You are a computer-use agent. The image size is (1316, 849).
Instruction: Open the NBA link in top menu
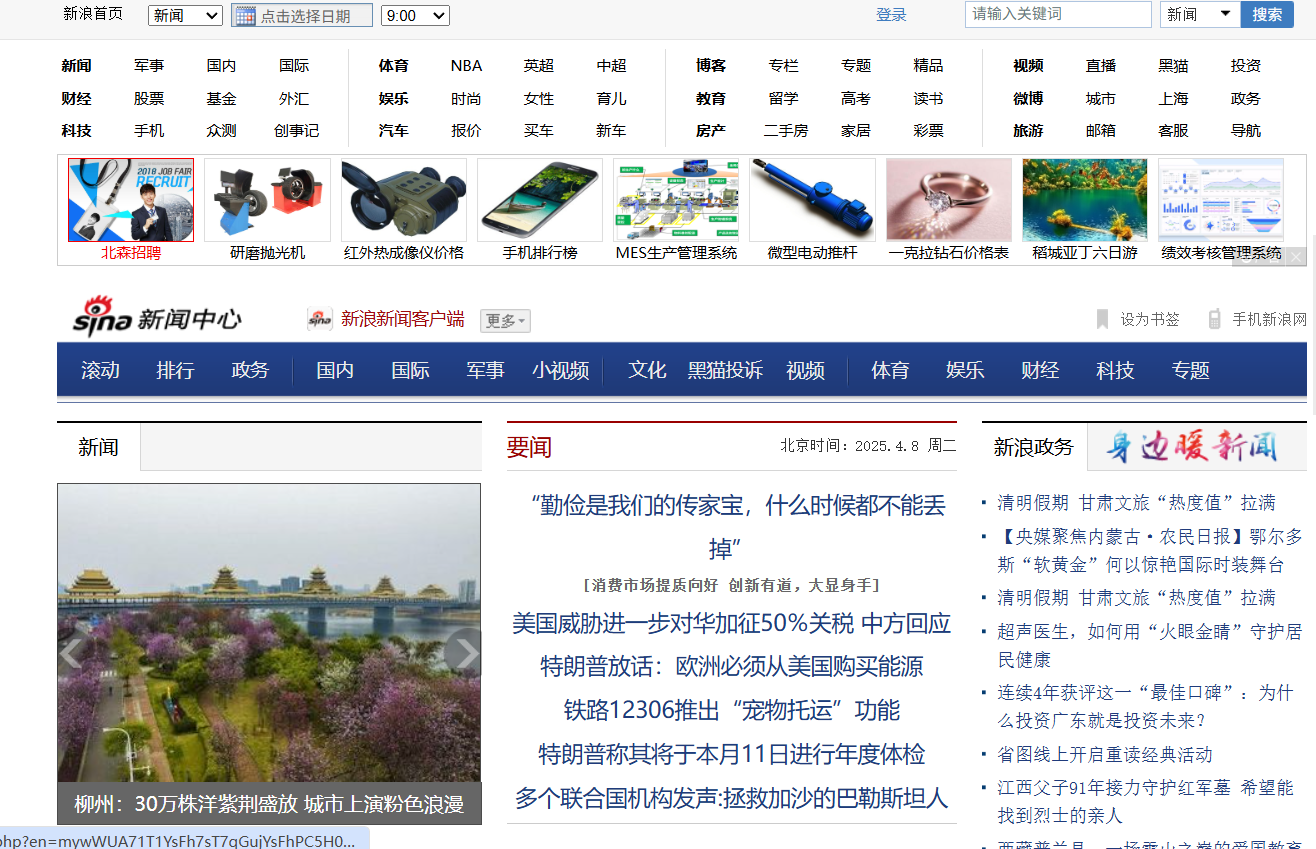[466, 65]
